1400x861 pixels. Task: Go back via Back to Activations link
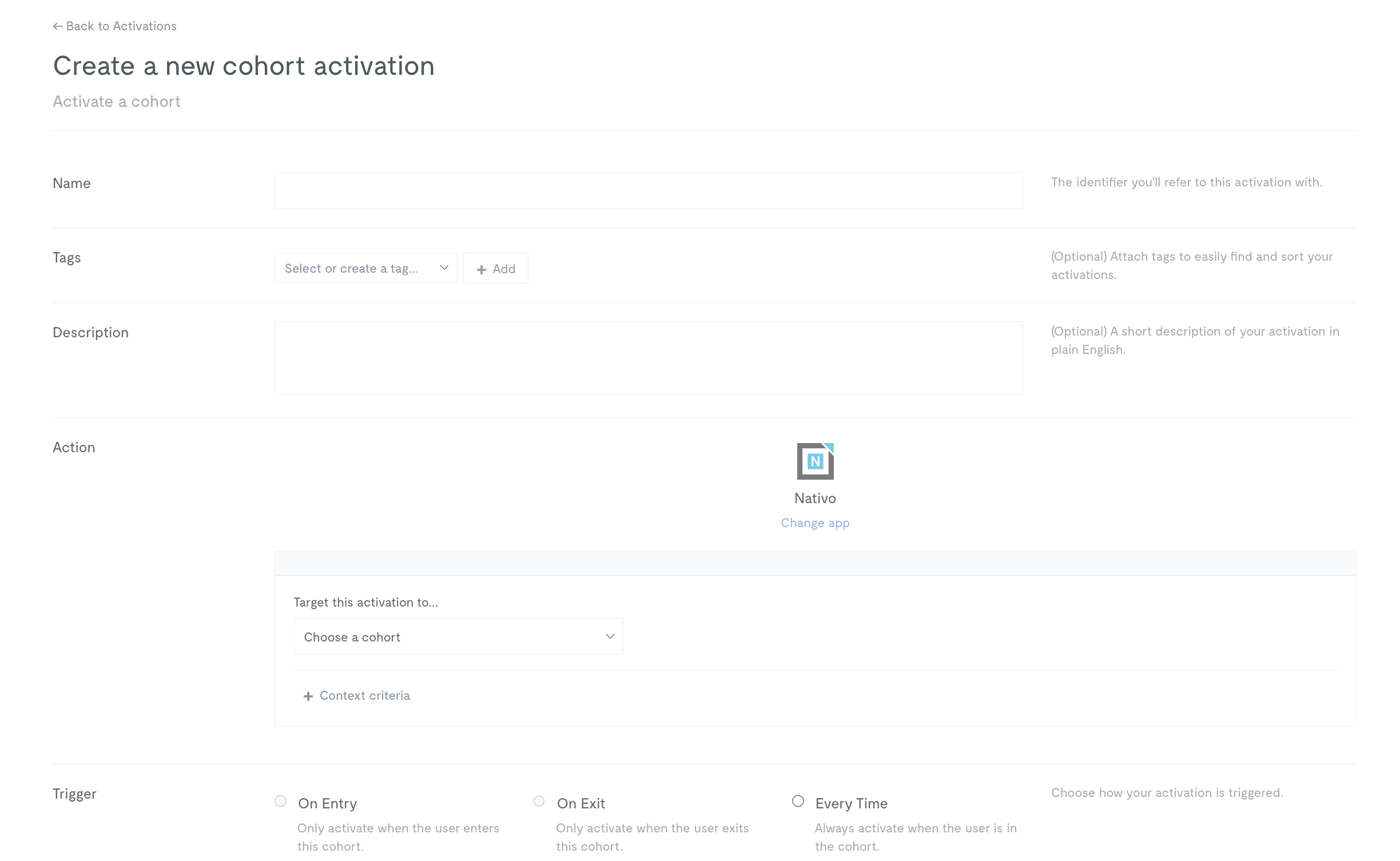coord(114,26)
